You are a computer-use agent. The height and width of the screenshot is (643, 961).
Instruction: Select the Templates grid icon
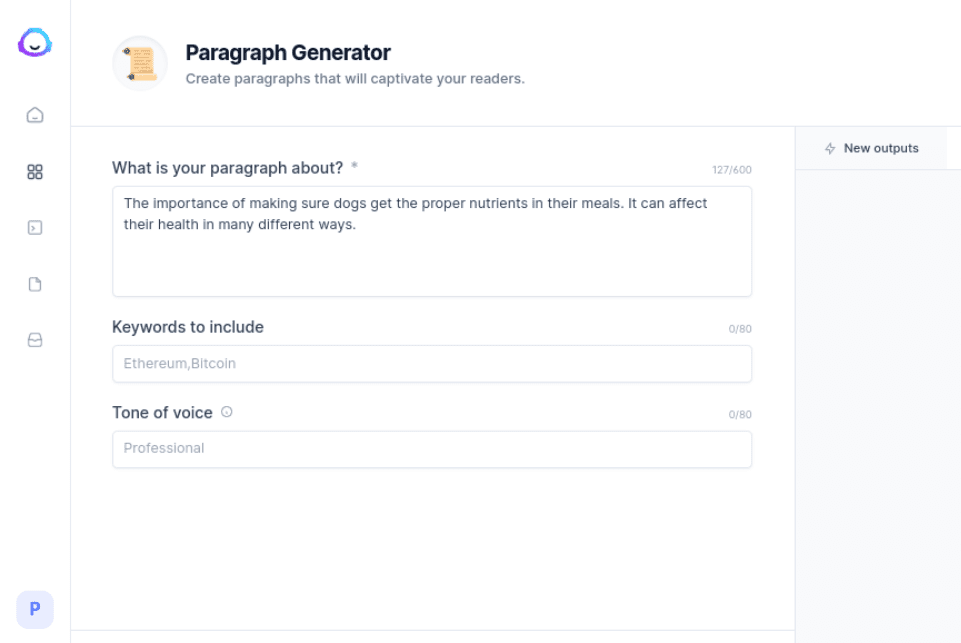(x=34, y=171)
